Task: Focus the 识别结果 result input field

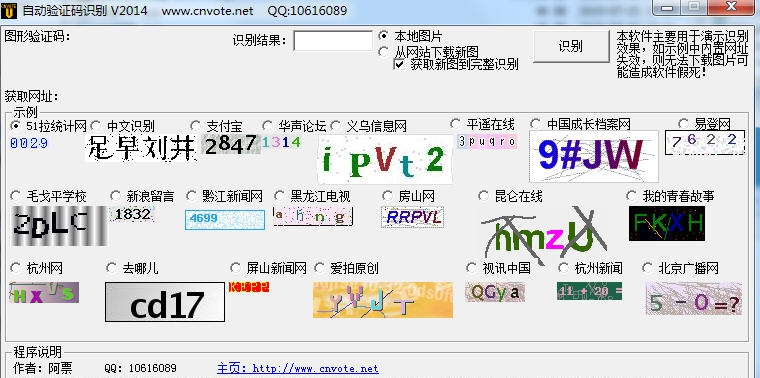Action: (x=333, y=41)
